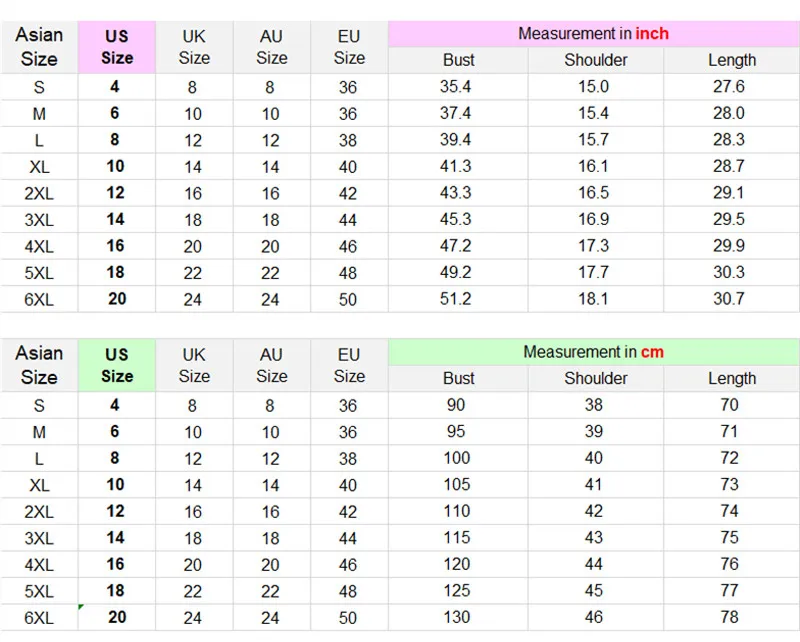Select bust value 41.3 in the inch table
This screenshot has height=642, width=800.
456,166
